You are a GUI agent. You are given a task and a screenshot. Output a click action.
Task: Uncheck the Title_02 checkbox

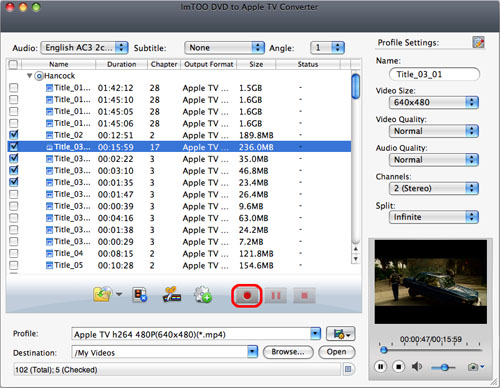click(x=14, y=135)
